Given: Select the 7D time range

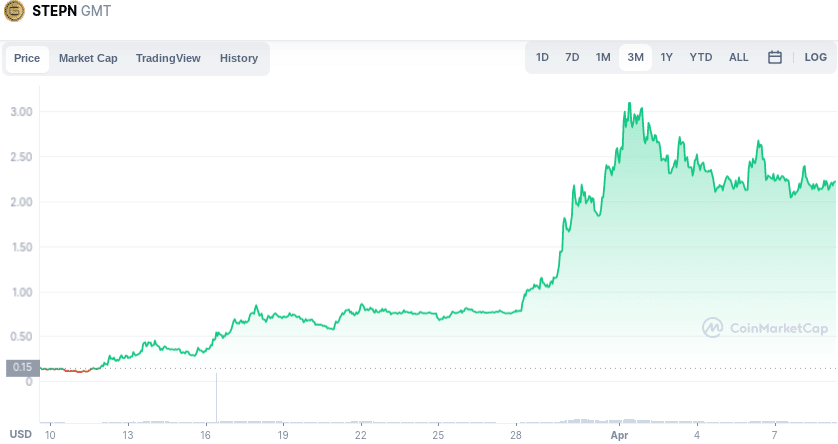Looking at the screenshot, I should click(572, 58).
